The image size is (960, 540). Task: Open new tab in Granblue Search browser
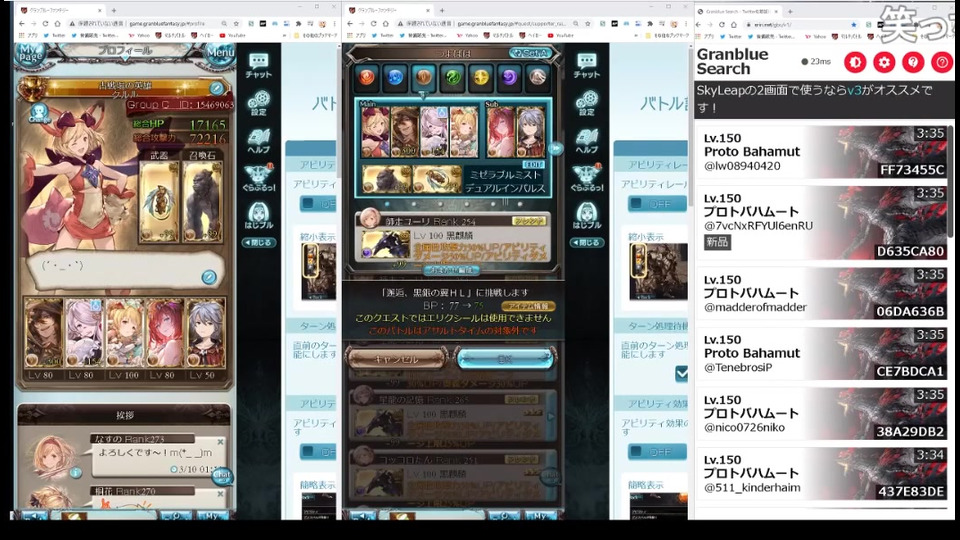[x=790, y=11]
